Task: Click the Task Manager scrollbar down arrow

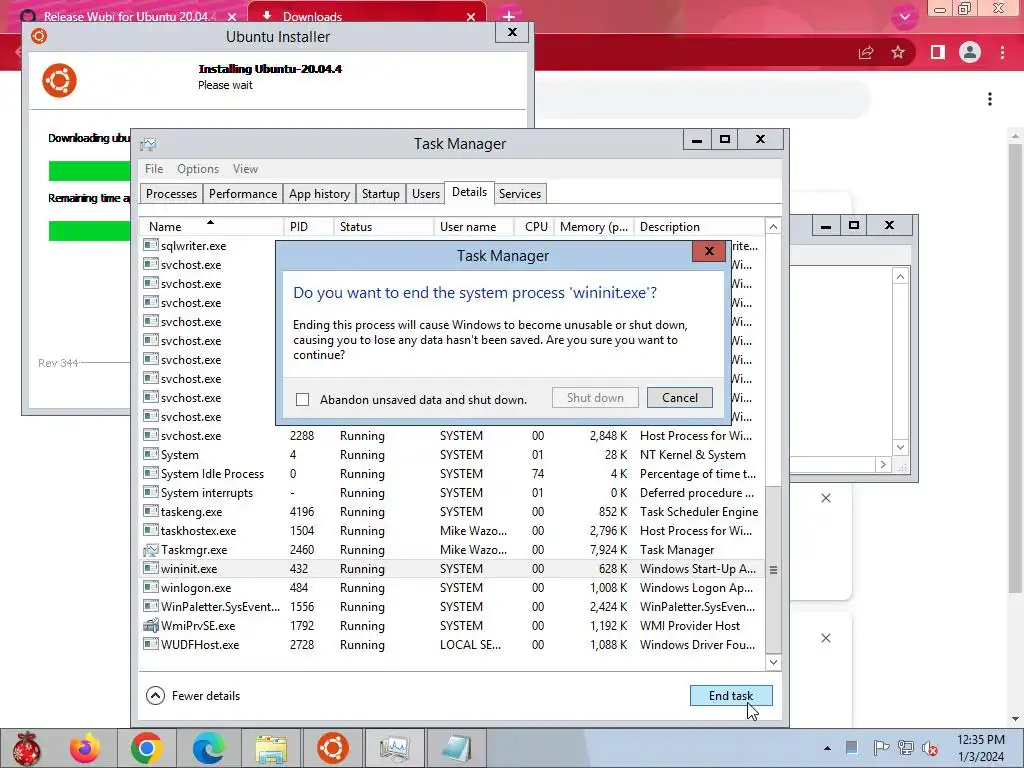Action: [x=773, y=662]
